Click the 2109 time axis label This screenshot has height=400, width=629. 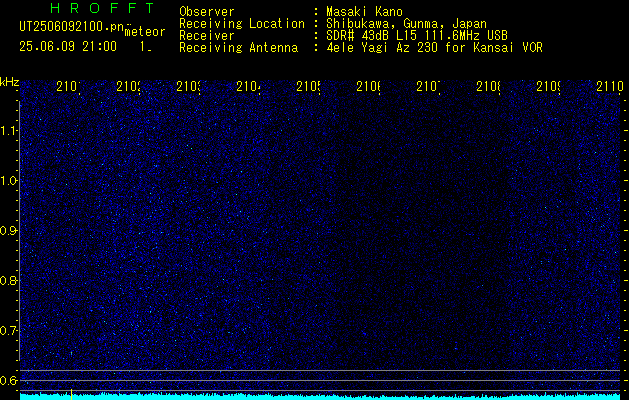click(549, 87)
